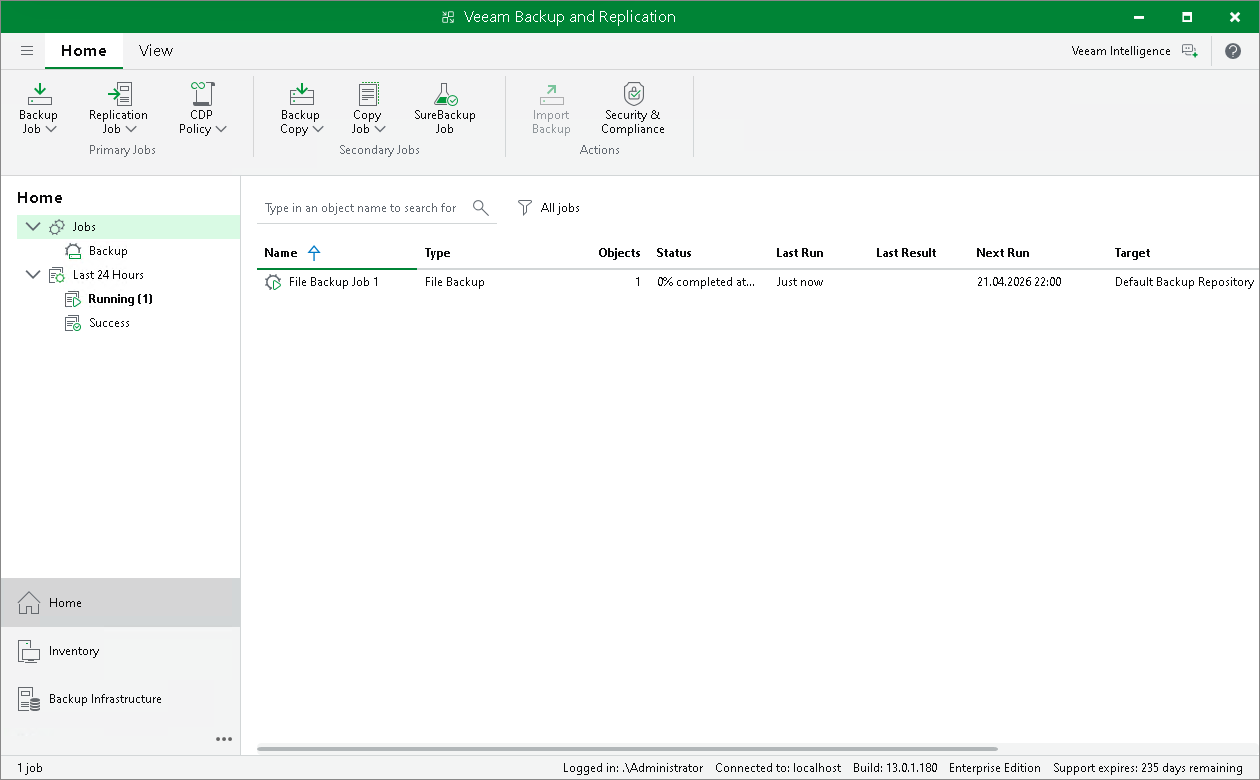The image size is (1260, 780).
Task: Click the Home view house icon
Action: 29,603
